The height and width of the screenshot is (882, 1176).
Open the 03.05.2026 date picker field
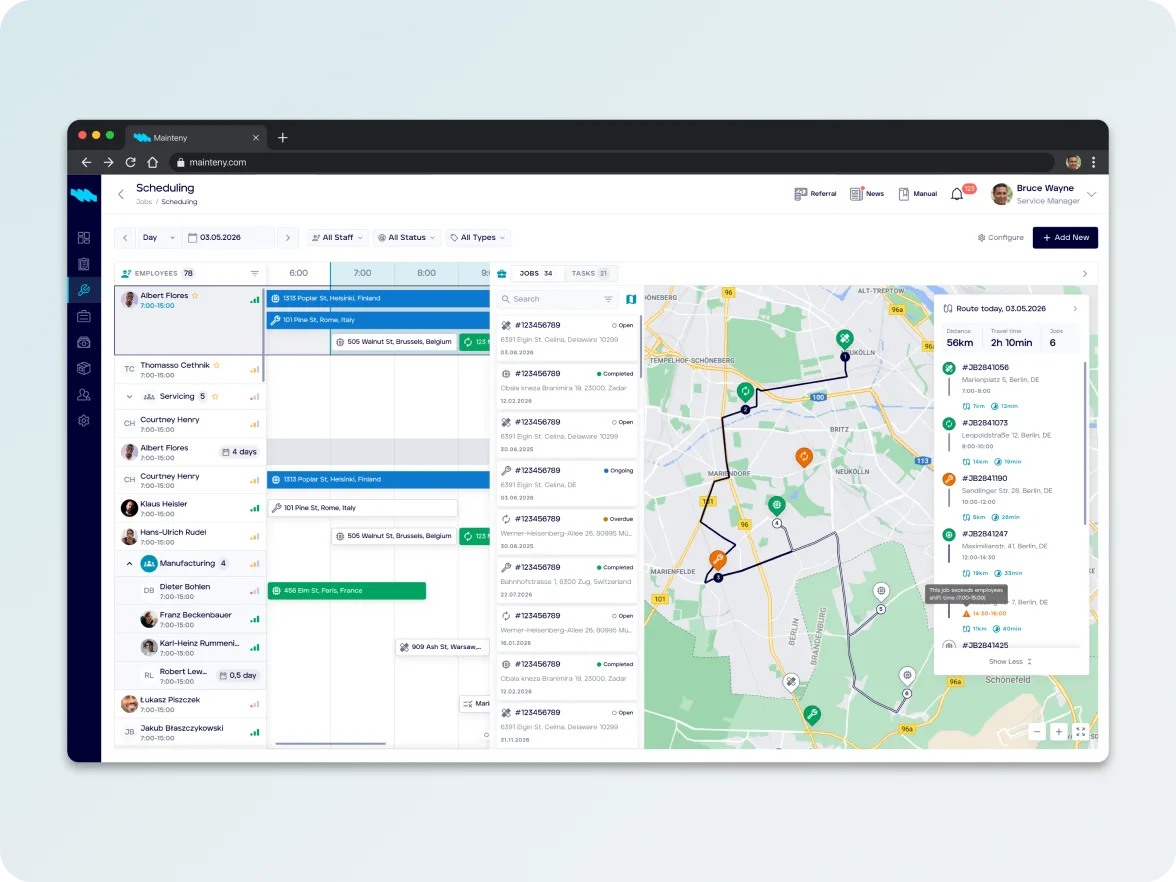[x=230, y=238]
